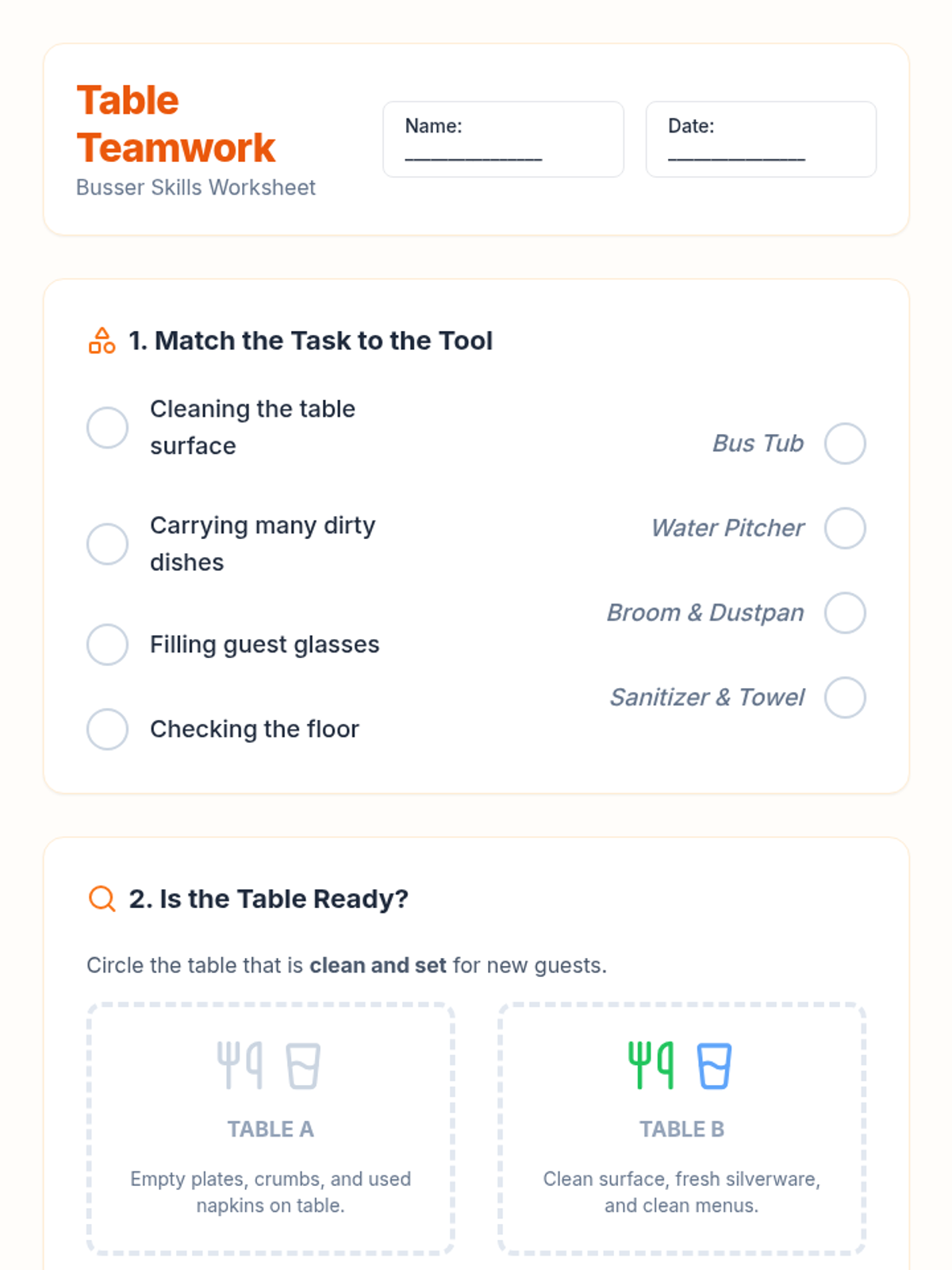Click the gray glass icon in Table A
The image size is (952, 1270).
click(x=303, y=1065)
